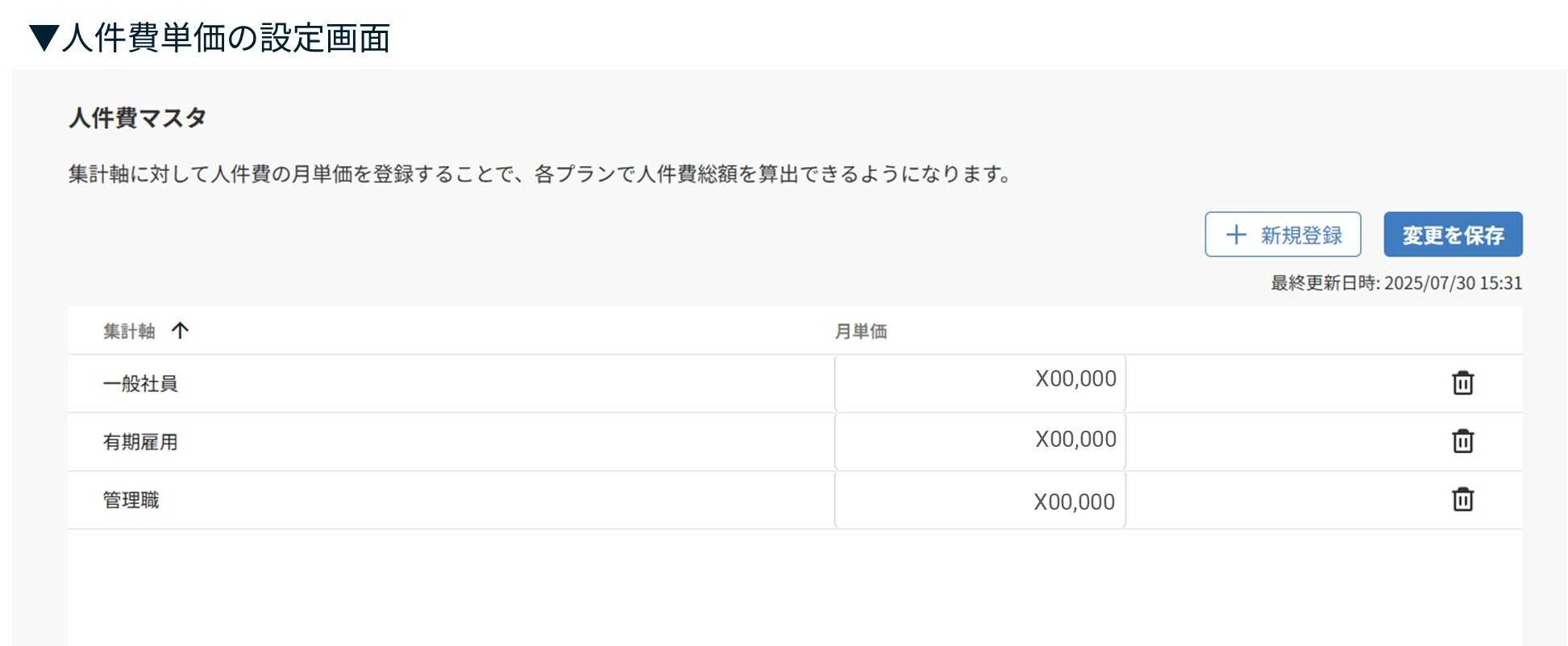
Task: Select the 一般社員 row label
Action: [x=140, y=384]
